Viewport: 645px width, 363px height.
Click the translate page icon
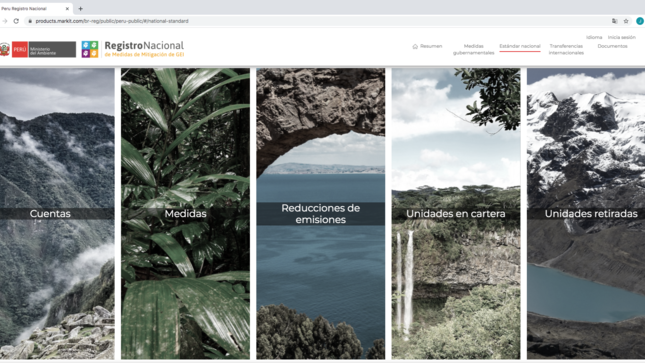click(615, 21)
